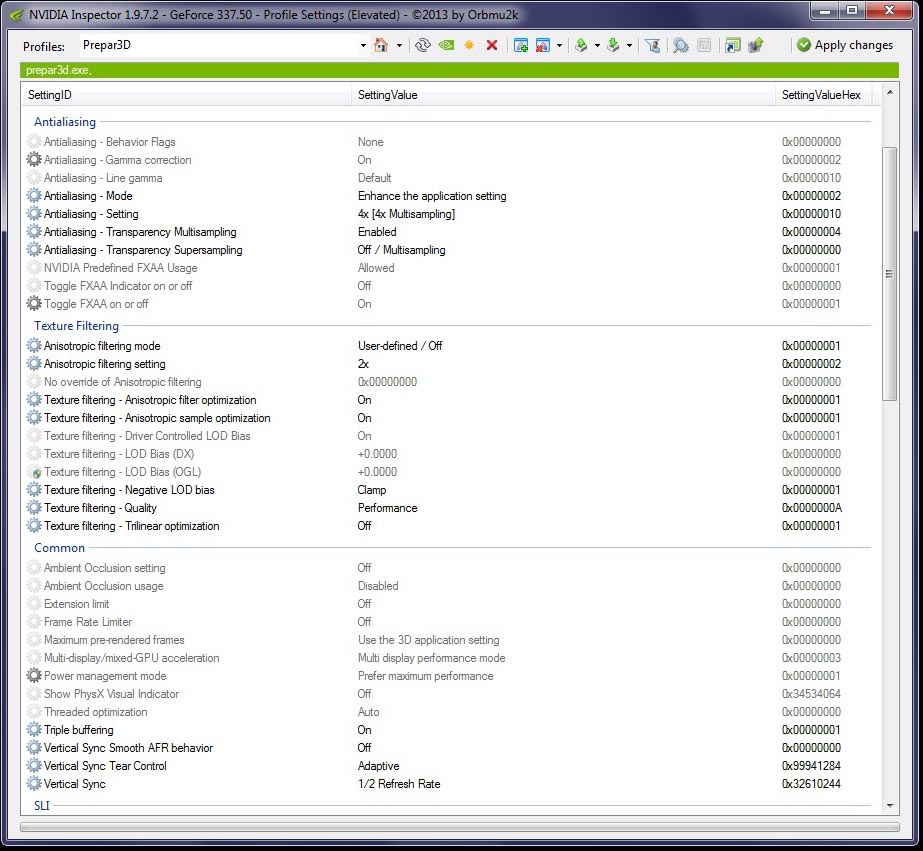Select the 'Maximum pre-rendered frames' row

tap(451, 640)
